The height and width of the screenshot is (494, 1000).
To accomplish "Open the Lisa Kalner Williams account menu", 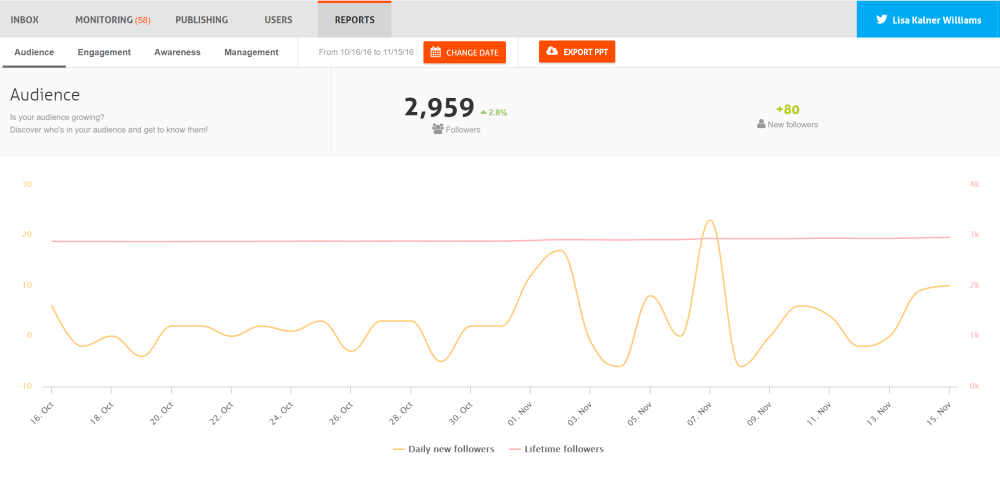I will [928, 20].
